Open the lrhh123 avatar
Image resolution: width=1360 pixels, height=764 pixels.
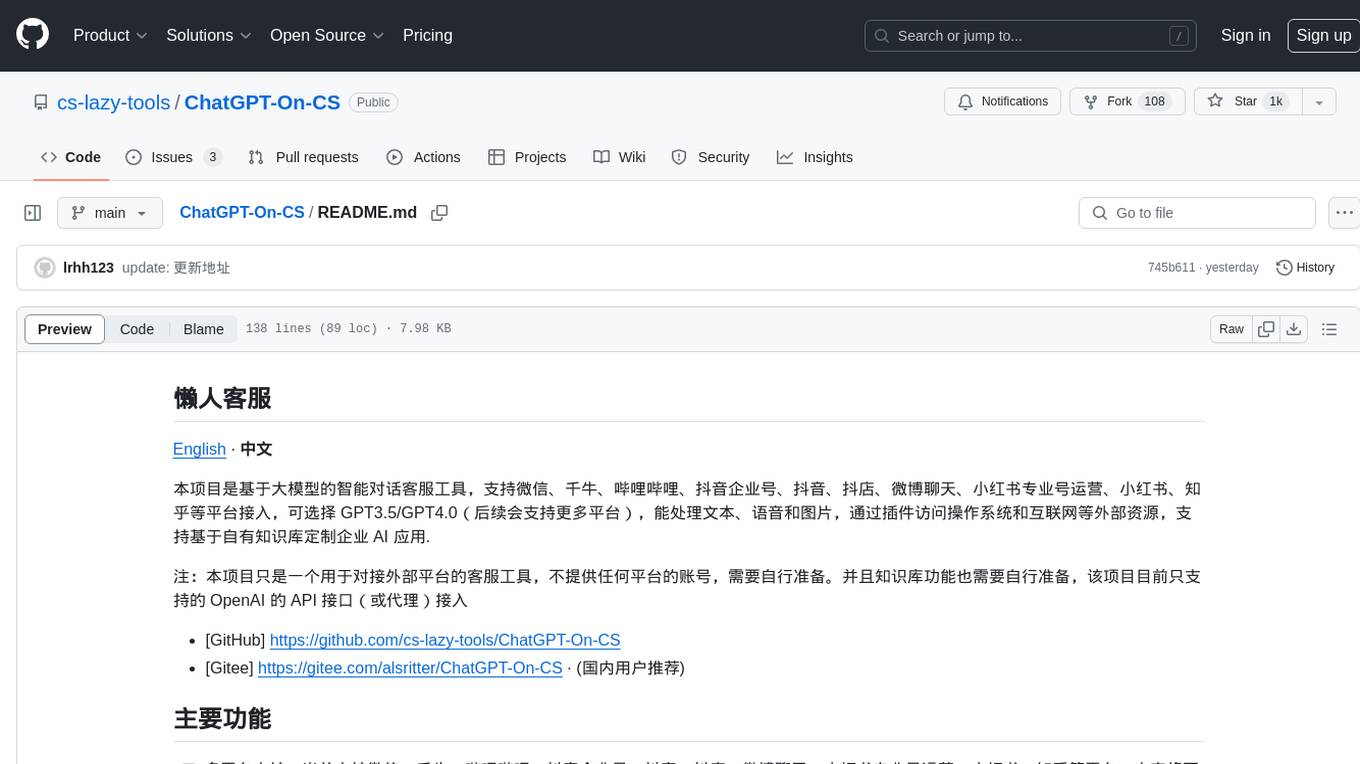click(x=44, y=268)
